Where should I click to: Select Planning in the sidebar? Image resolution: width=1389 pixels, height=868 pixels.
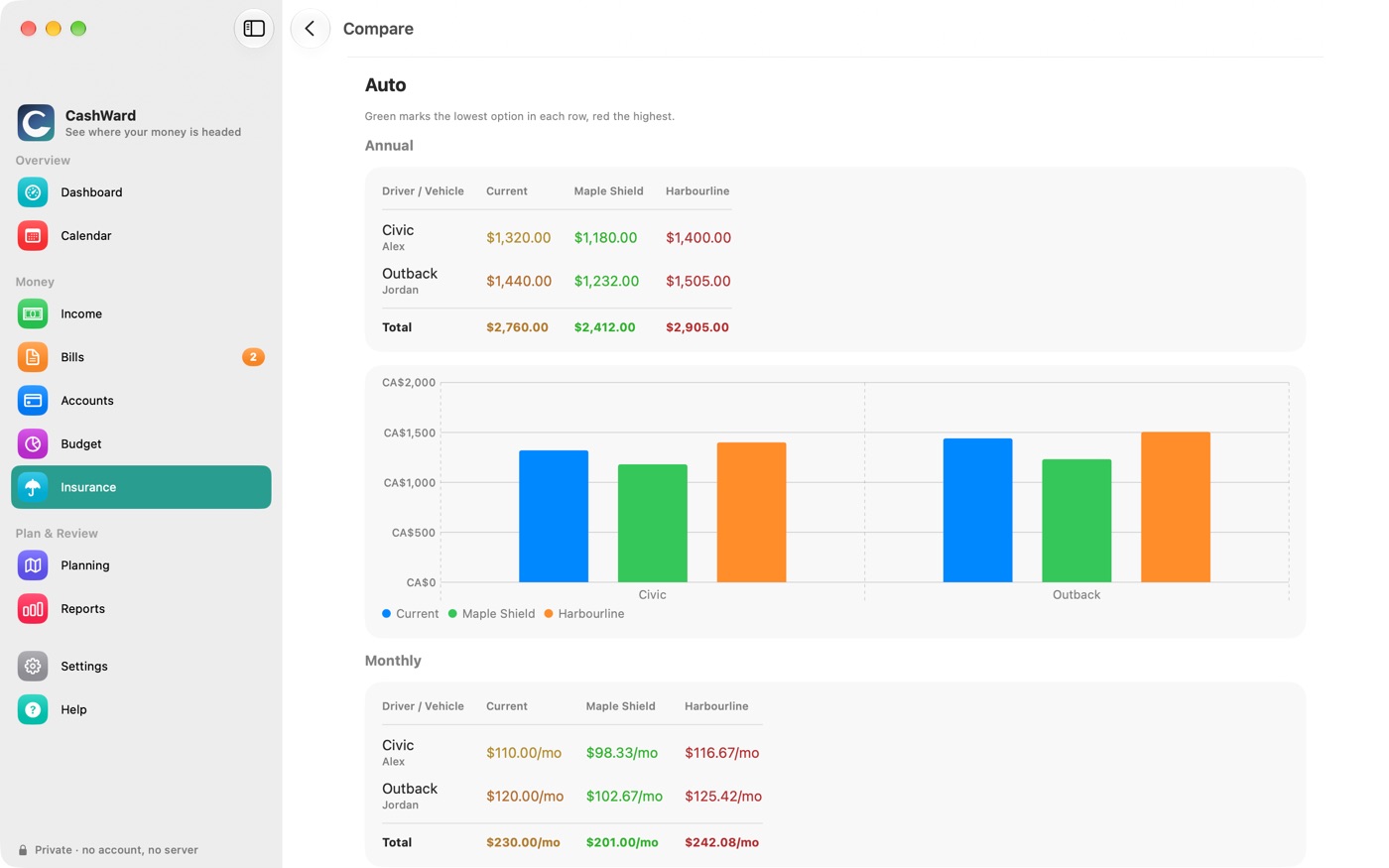coord(141,565)
